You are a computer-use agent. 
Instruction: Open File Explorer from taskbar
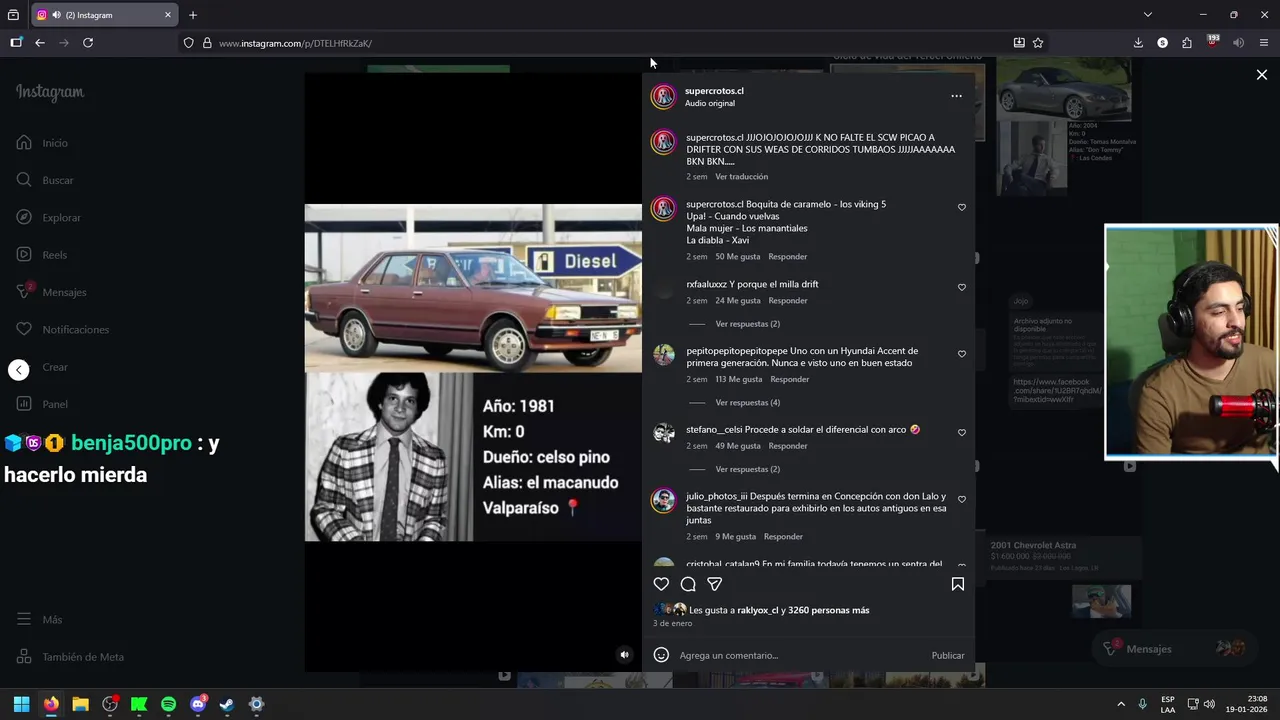pos(80,704)
